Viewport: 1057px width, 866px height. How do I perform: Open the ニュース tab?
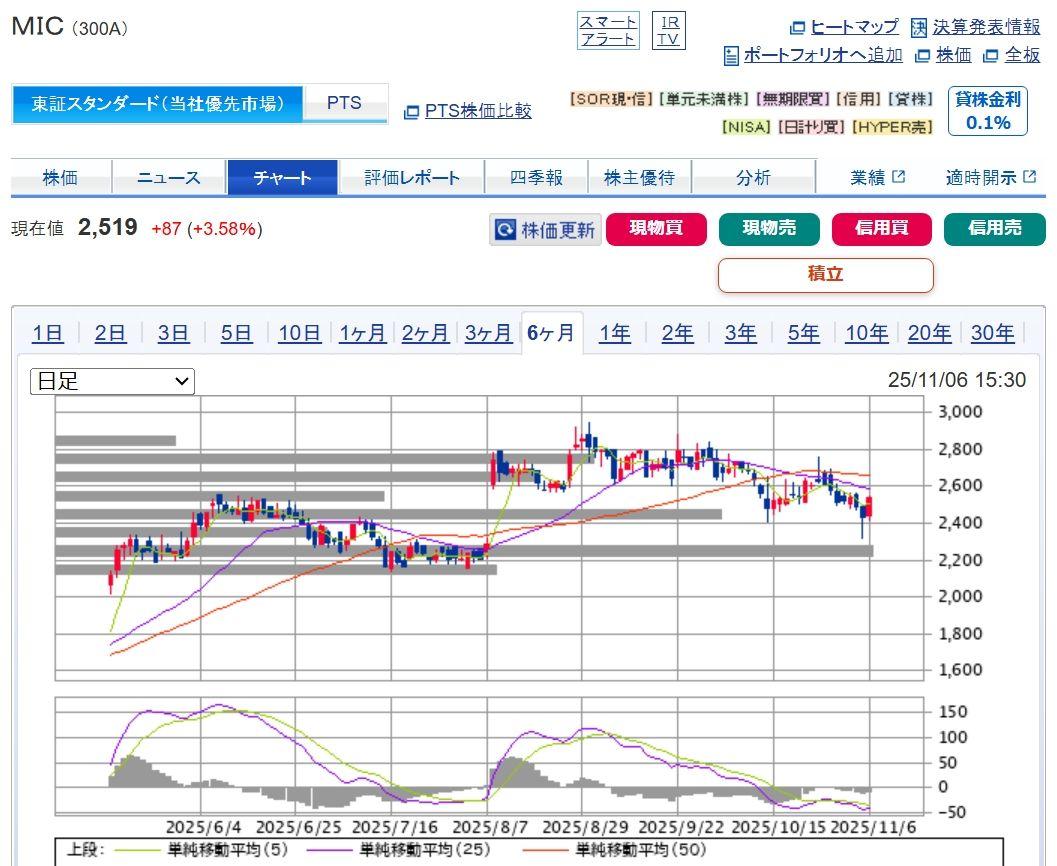coord(169,178)
